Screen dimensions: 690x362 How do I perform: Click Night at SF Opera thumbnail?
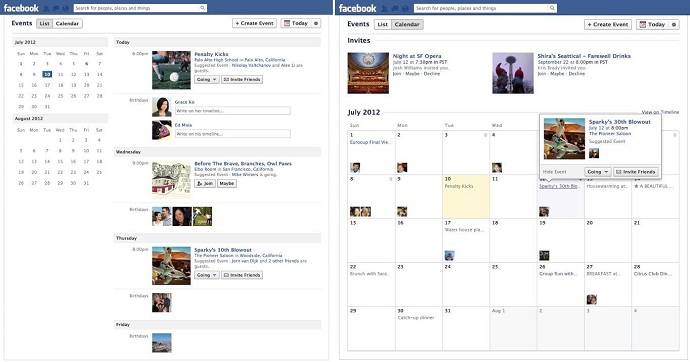point(368,73)
